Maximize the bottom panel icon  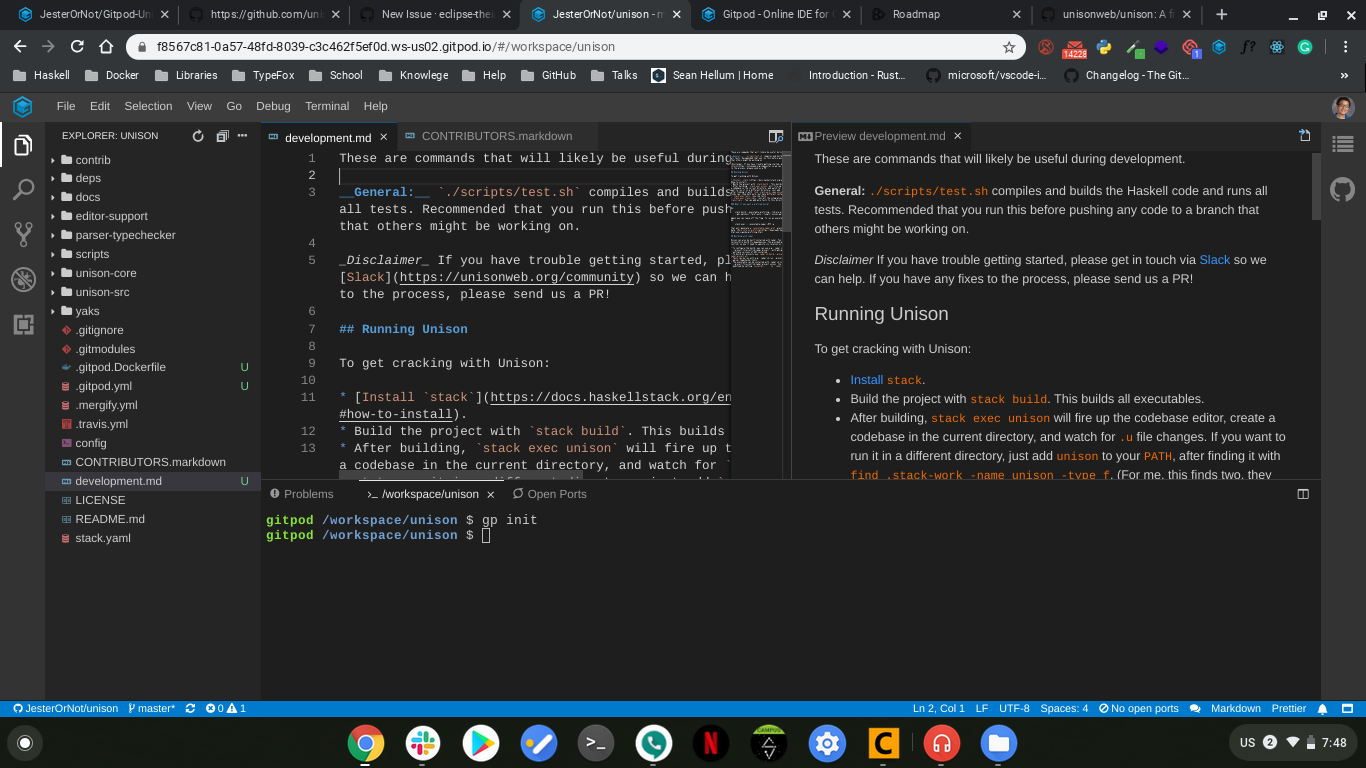pyautogui.click(x=1303, y=494)
